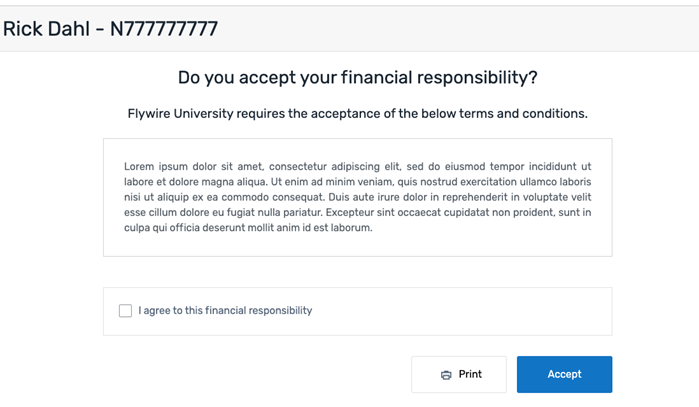
Task: Click the "Do you accept your financial responsibility?" heading
Action: tap(357, 77)
